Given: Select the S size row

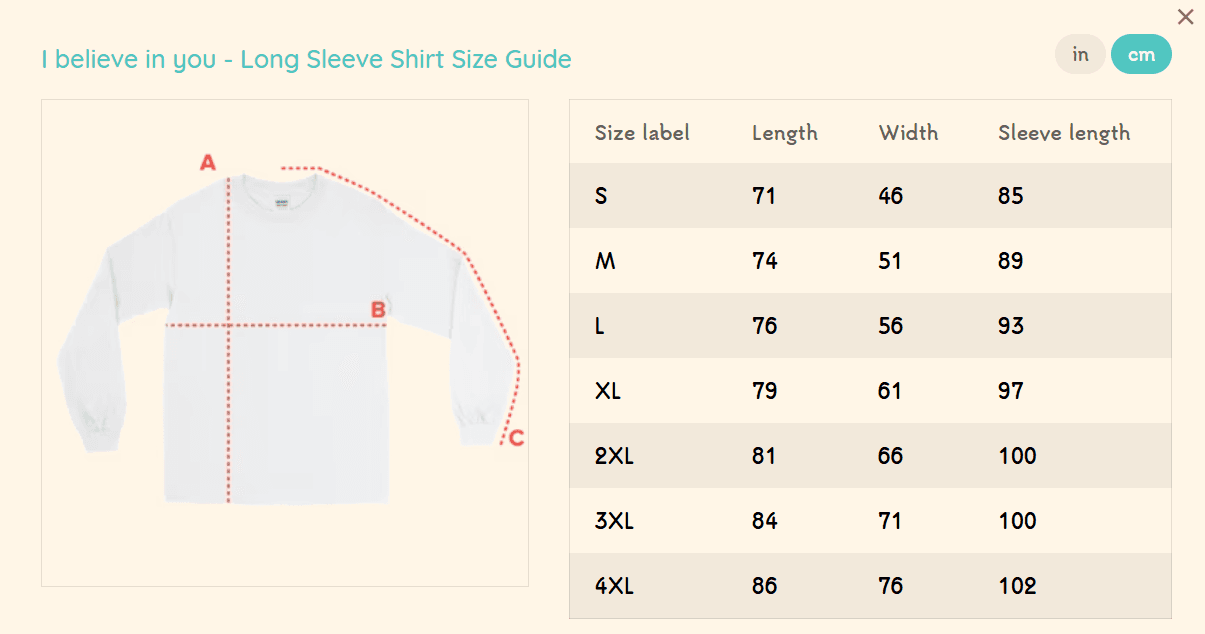Looking at the screenshot, I should pos(601,196).
